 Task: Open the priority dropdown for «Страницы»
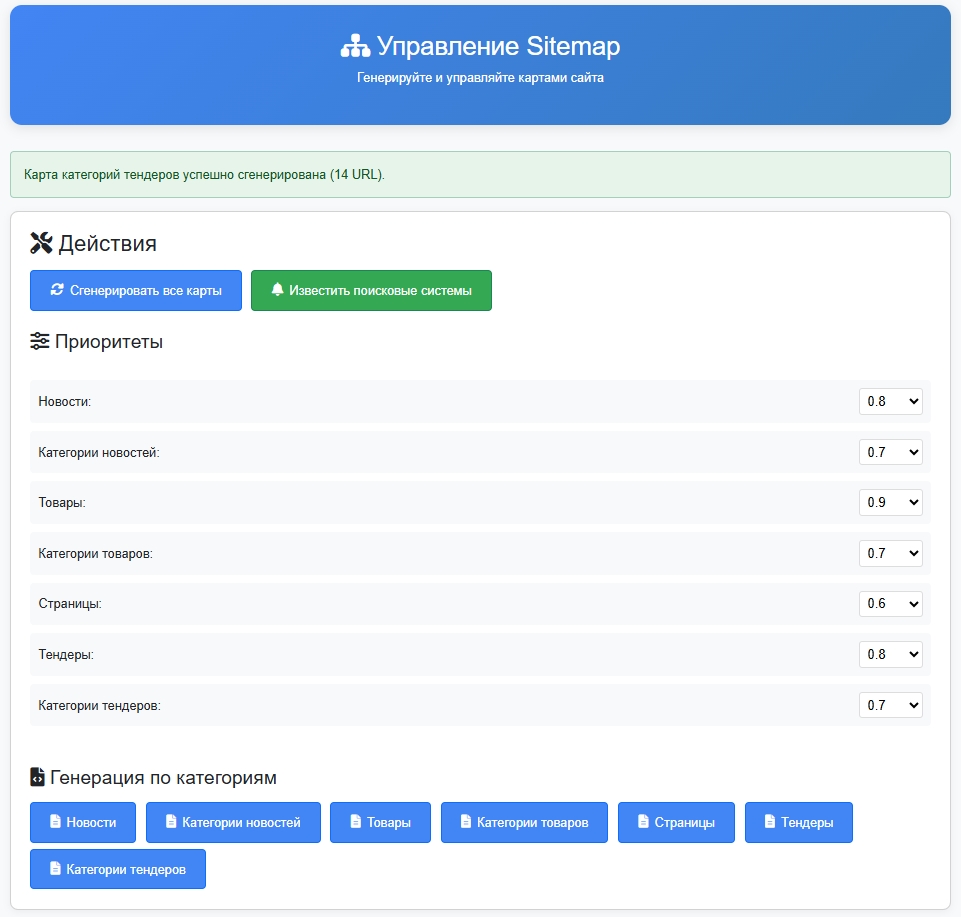890,603
